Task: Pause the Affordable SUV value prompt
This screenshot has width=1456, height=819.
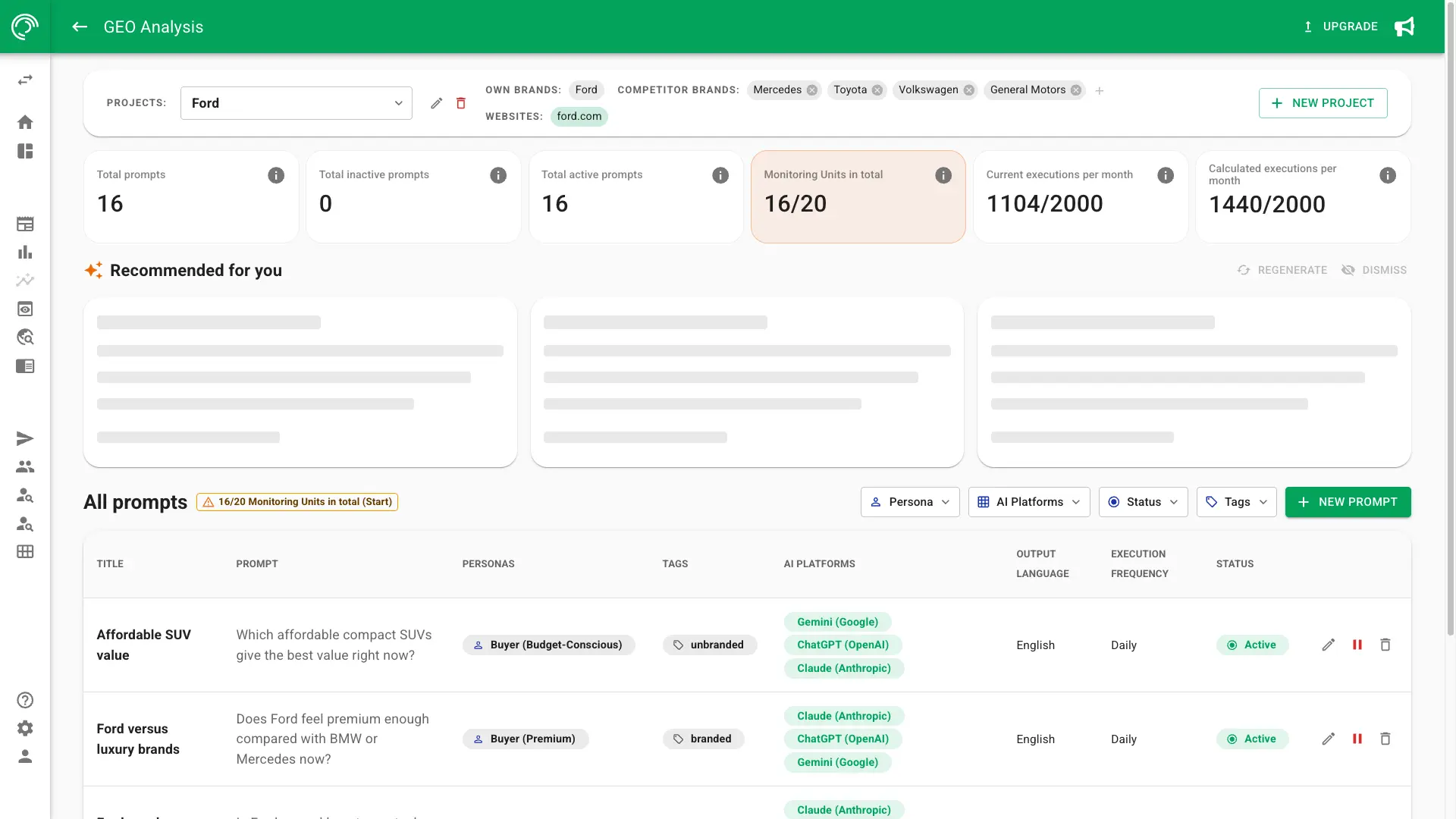Action: click(x=1357, y=645)
